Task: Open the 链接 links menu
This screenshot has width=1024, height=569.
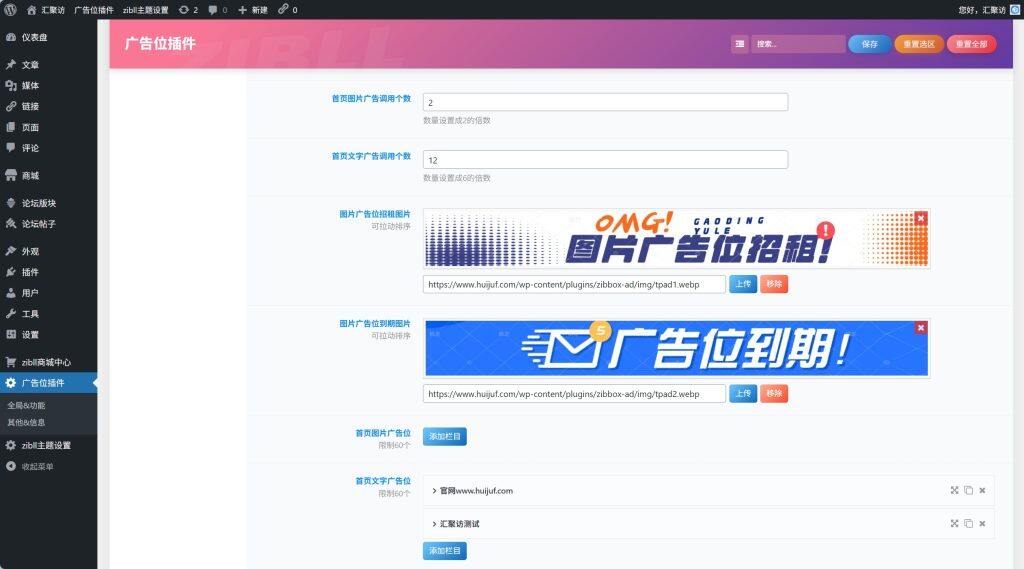Action: click(48, 106)
